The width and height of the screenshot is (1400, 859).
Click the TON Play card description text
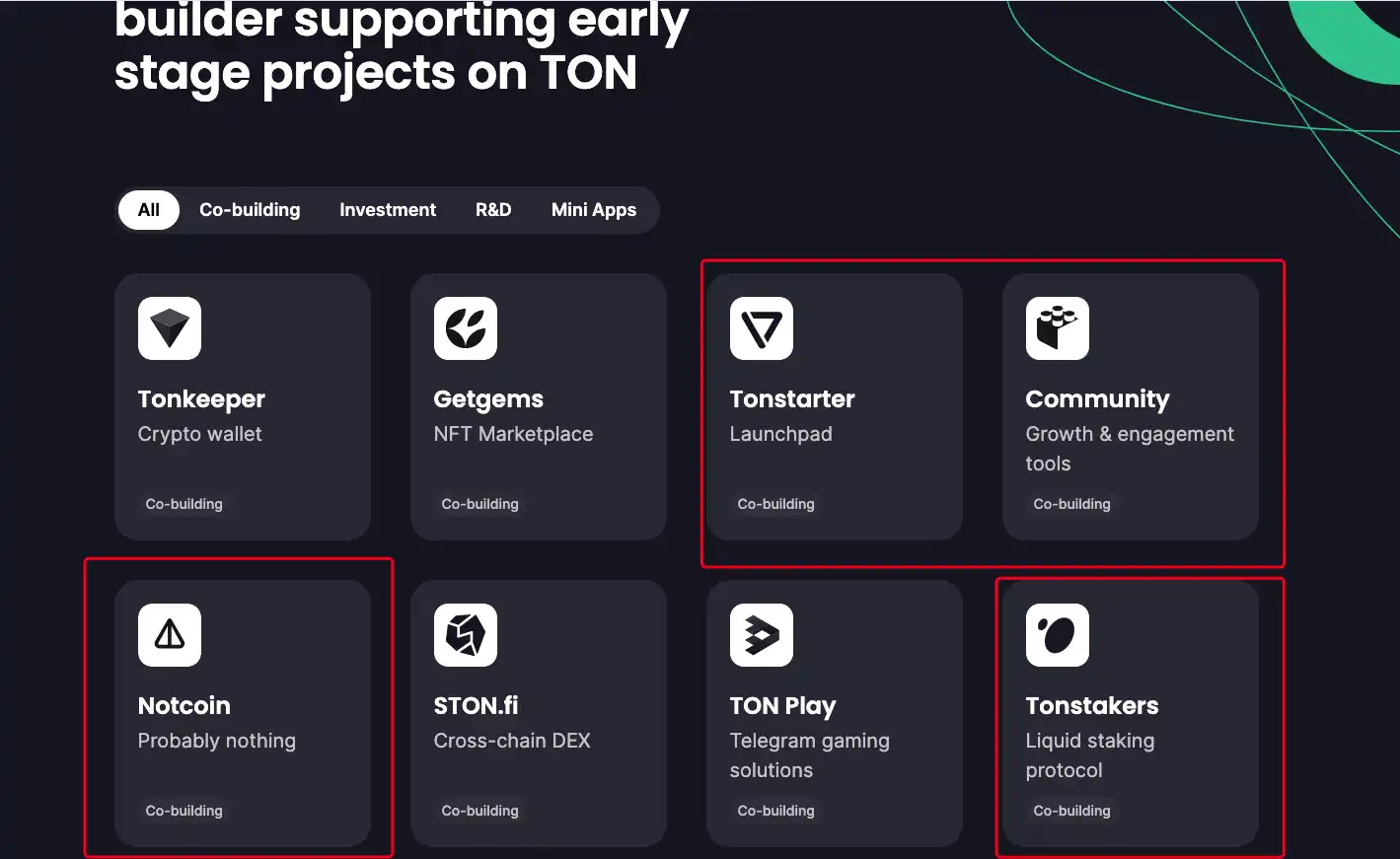[x=809, y=755]
